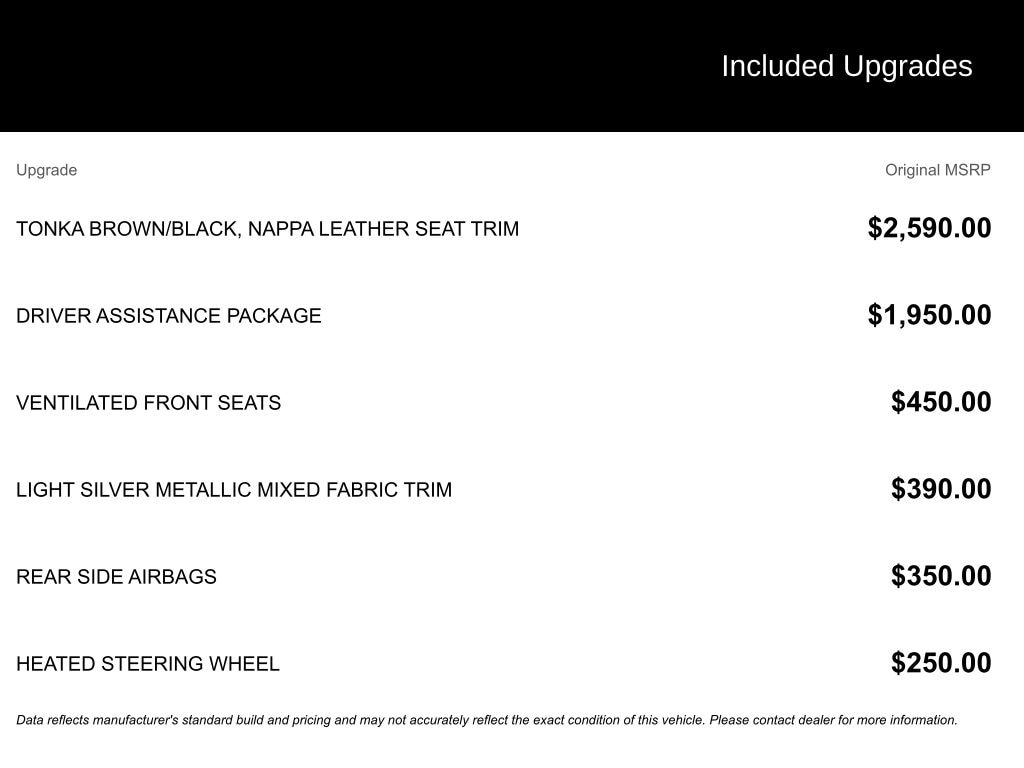The height and width of the screenshot is (768, 1024).
Task: Select the Upgrade column header
Action: [x=46, y=170]
